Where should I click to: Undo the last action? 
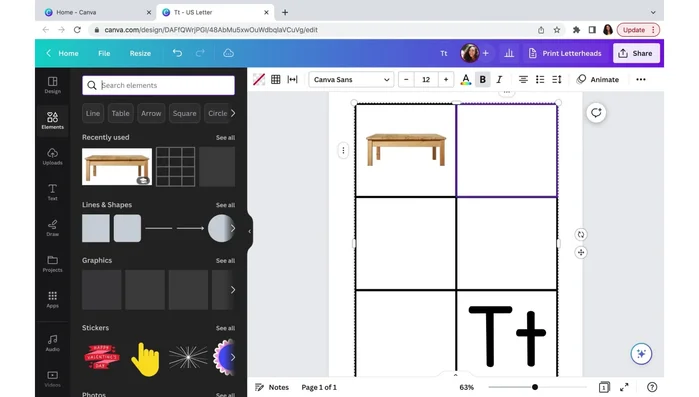click(x=177, y=53)
